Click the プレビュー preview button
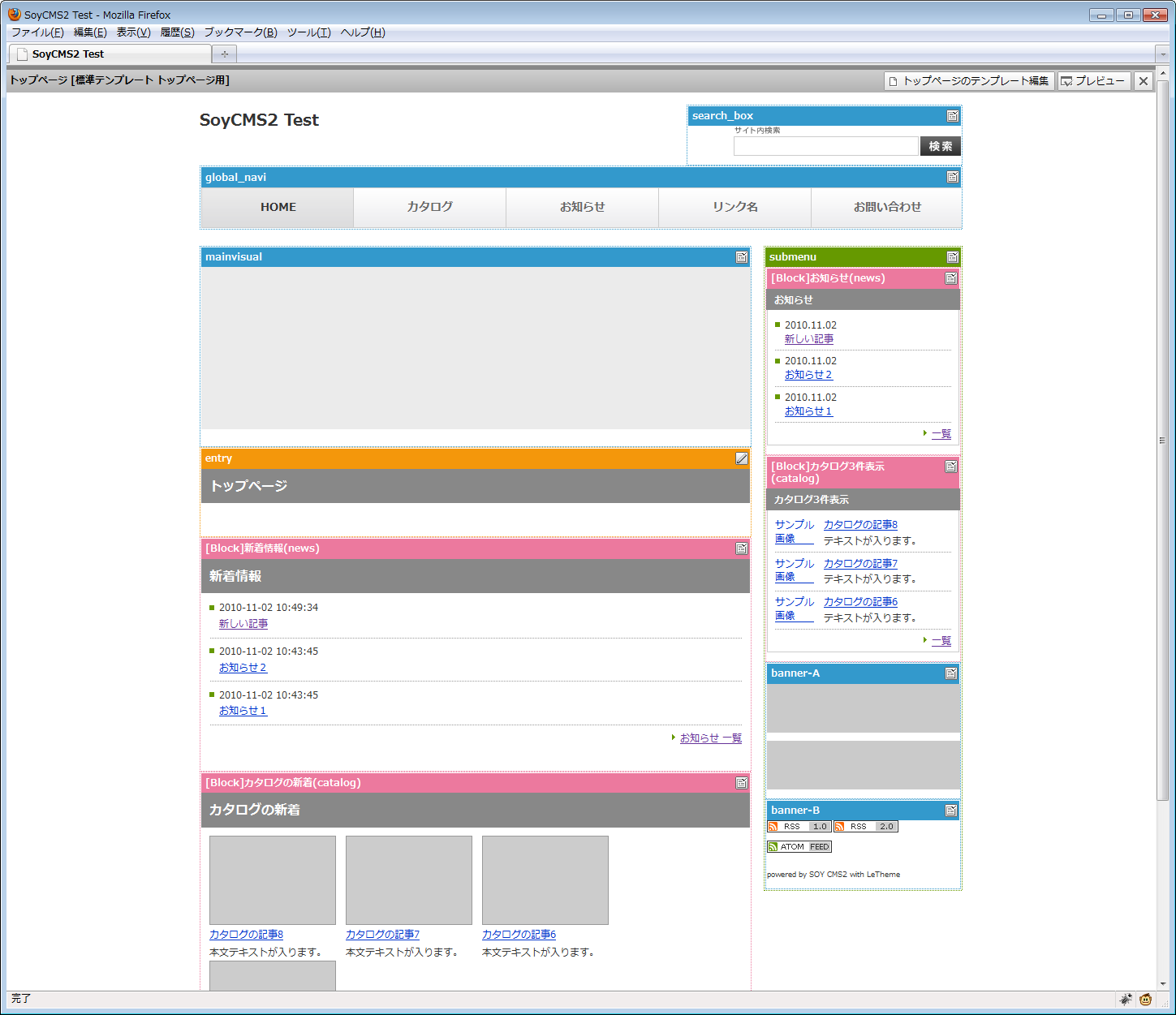 pyautogui.click(x=1094, y=81)
